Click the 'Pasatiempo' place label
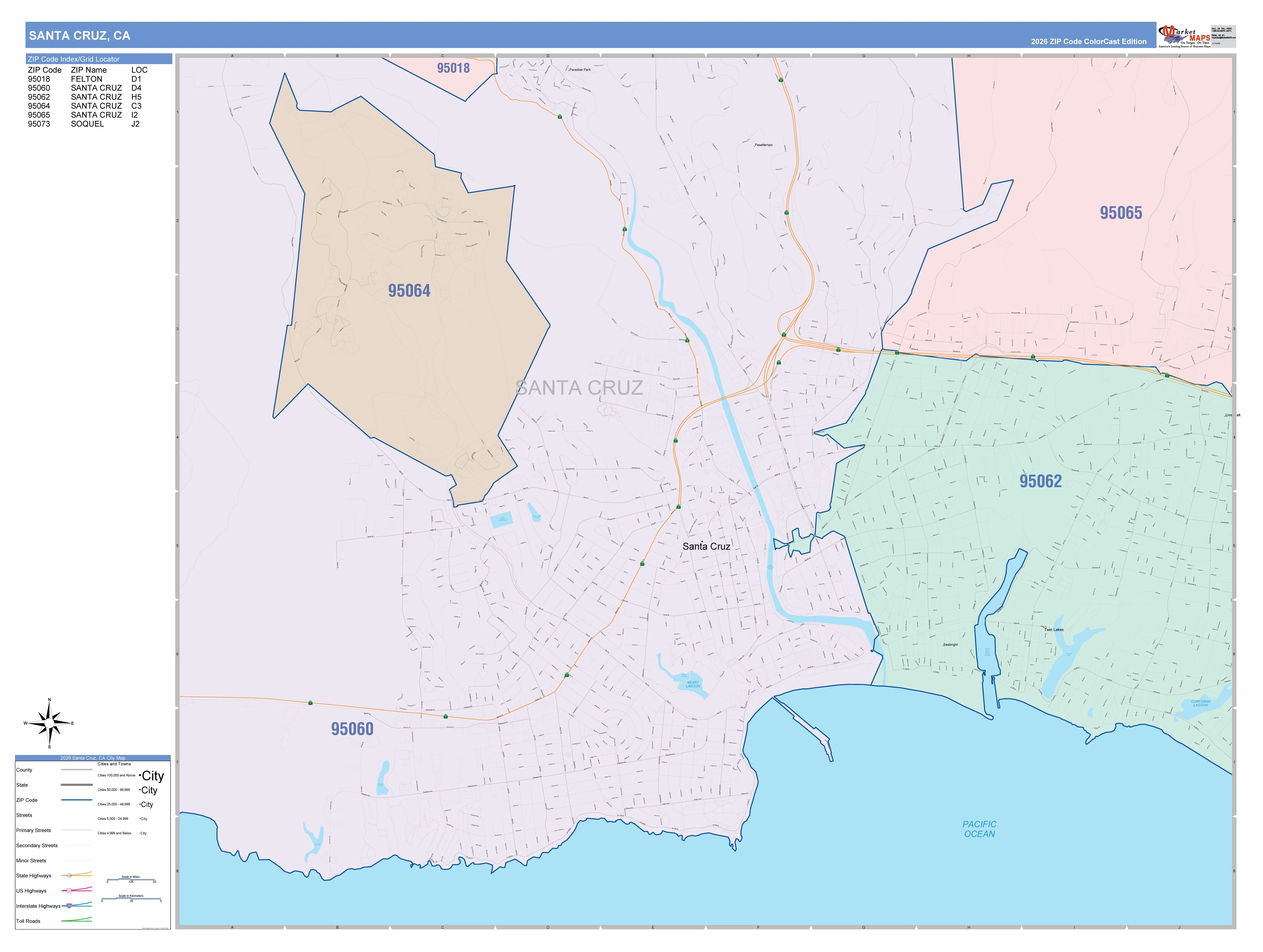Viewport: 1263px width, 952px height. (764, 145)
